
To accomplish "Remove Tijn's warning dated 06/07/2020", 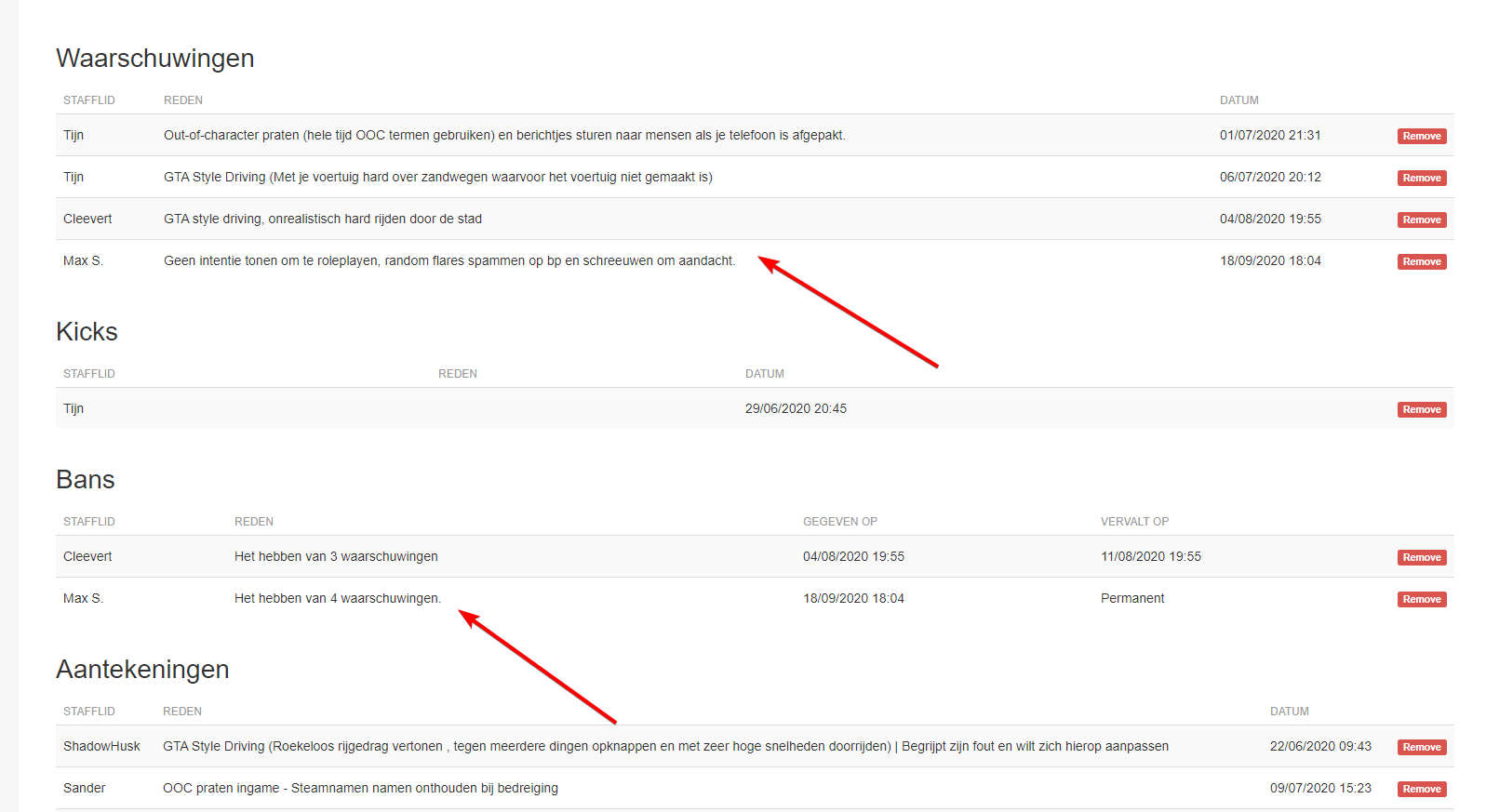I will (1421, 178).
